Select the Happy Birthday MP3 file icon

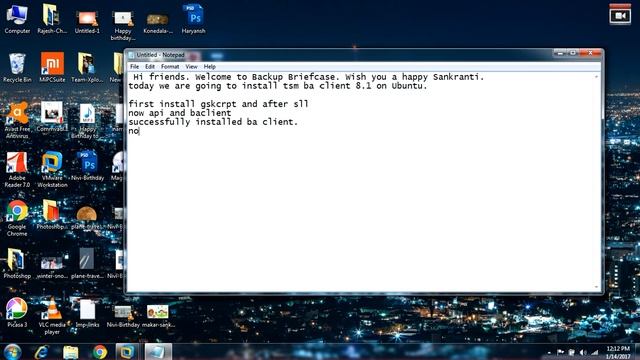[x=87, y=120]
